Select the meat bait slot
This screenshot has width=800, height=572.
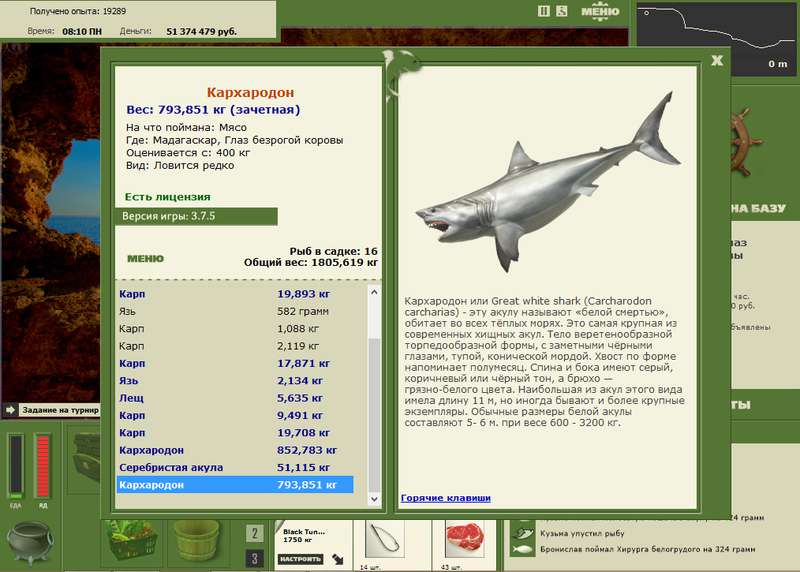[464, 539]
